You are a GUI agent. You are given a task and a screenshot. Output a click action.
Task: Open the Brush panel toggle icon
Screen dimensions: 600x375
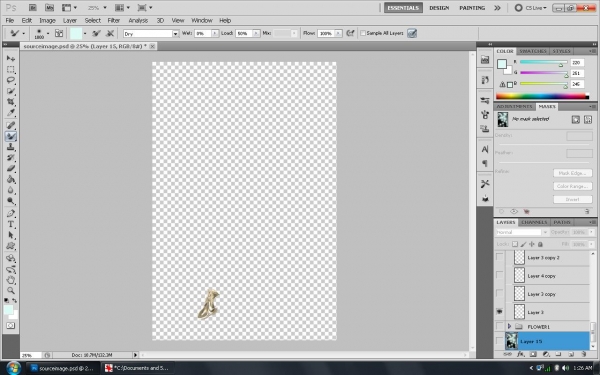pos(59,33)
